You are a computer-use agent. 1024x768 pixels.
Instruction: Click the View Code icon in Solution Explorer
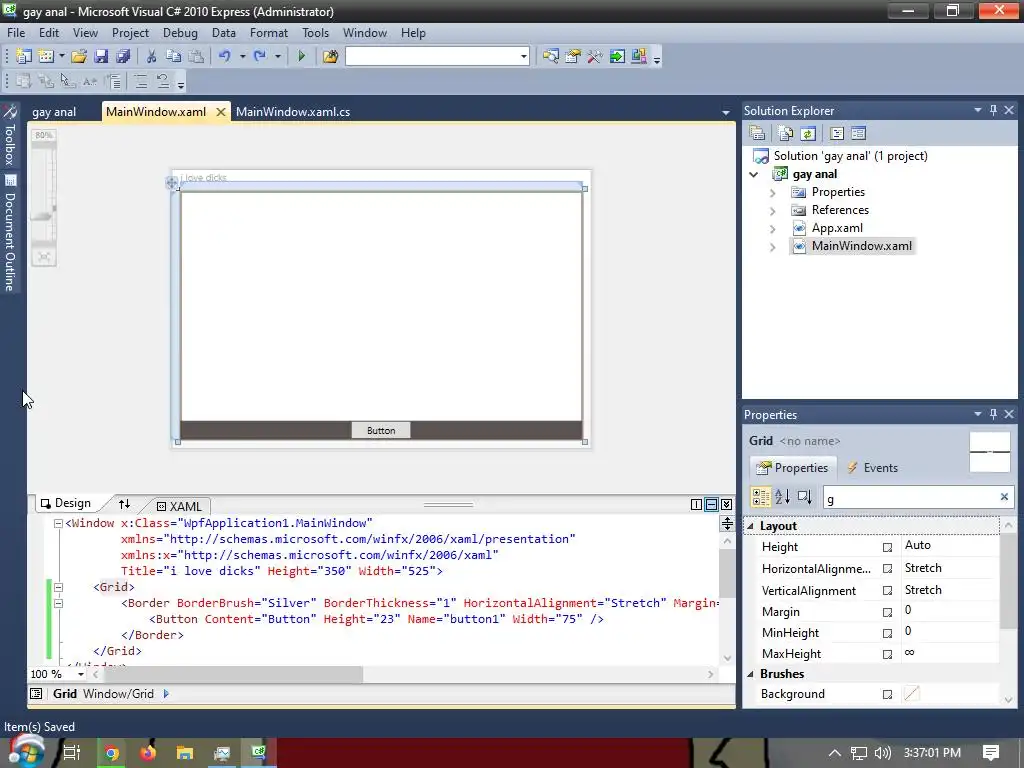pos(837,133)
